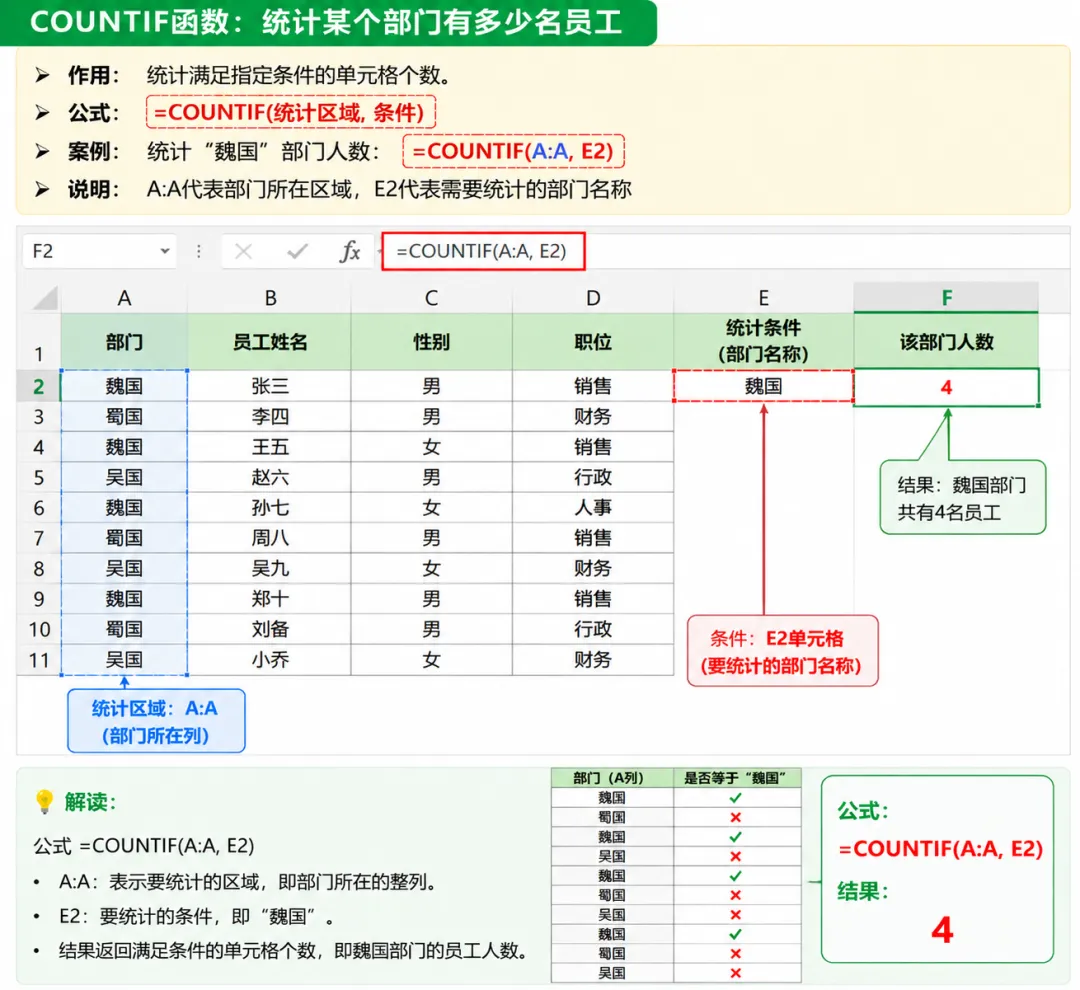Viewport: 1080px width, 990px height.
Task: Select column B header
Action: pos(270,298)
